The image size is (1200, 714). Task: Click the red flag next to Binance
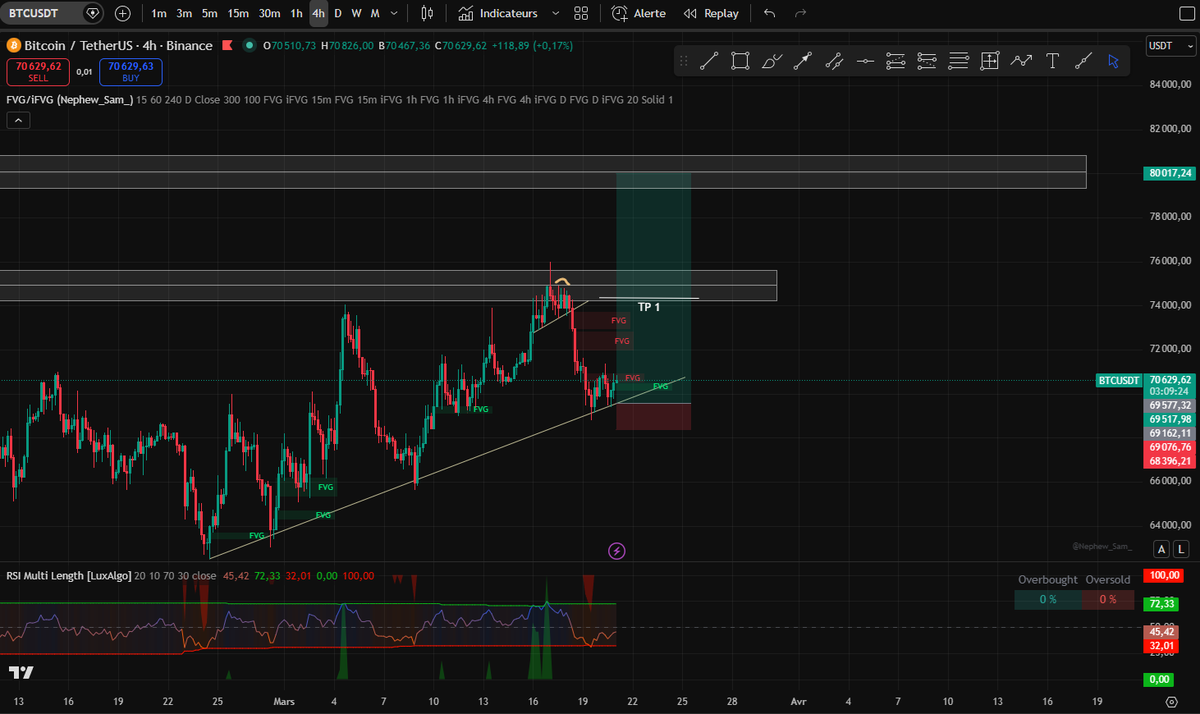tap(228, 46)
